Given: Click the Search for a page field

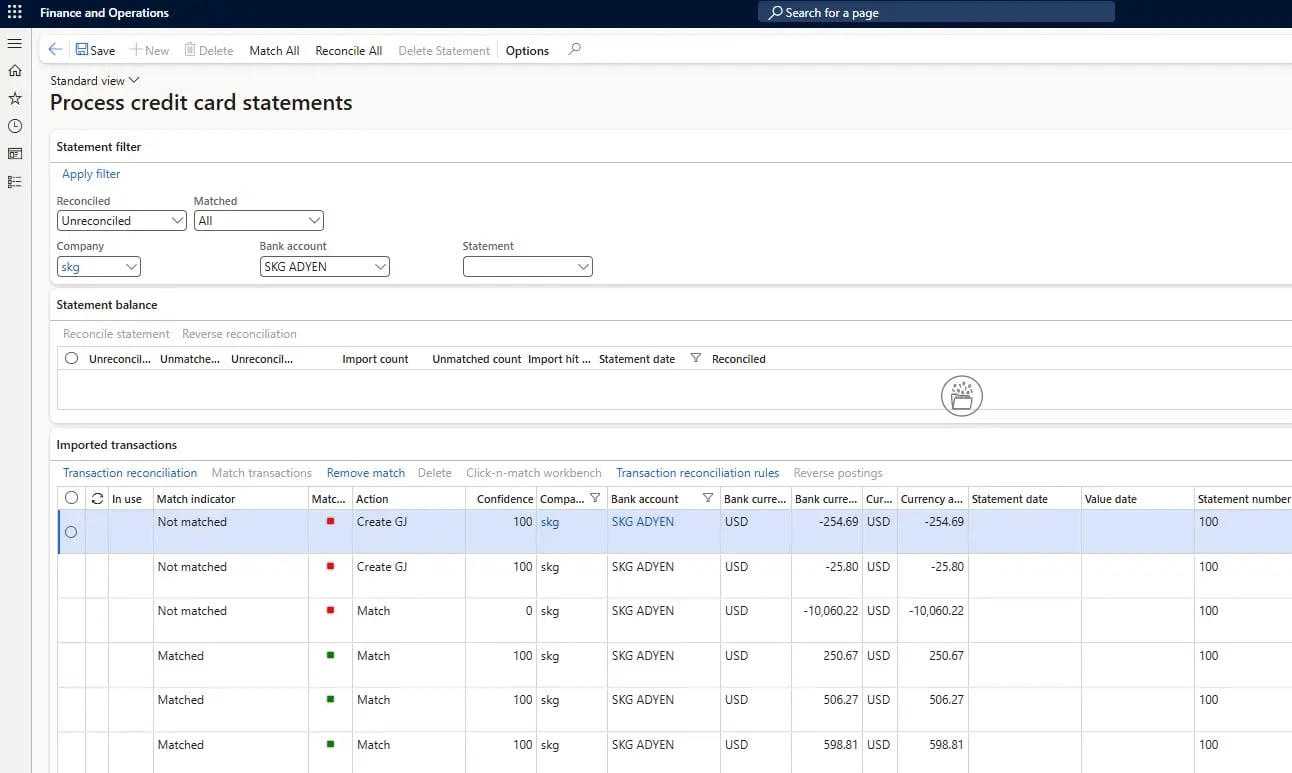Looking at the screenshot, I should click(935, 12).
